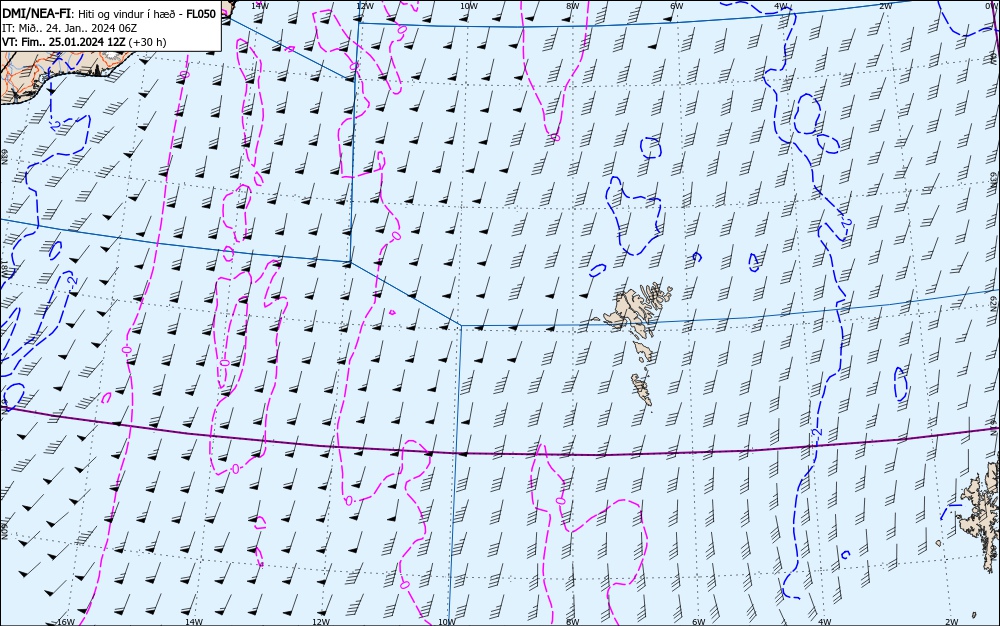The width and height of the screenshot is (1000, 626).
Task: Click the (+30 h) forecast offset text
Action: [147, 42]
